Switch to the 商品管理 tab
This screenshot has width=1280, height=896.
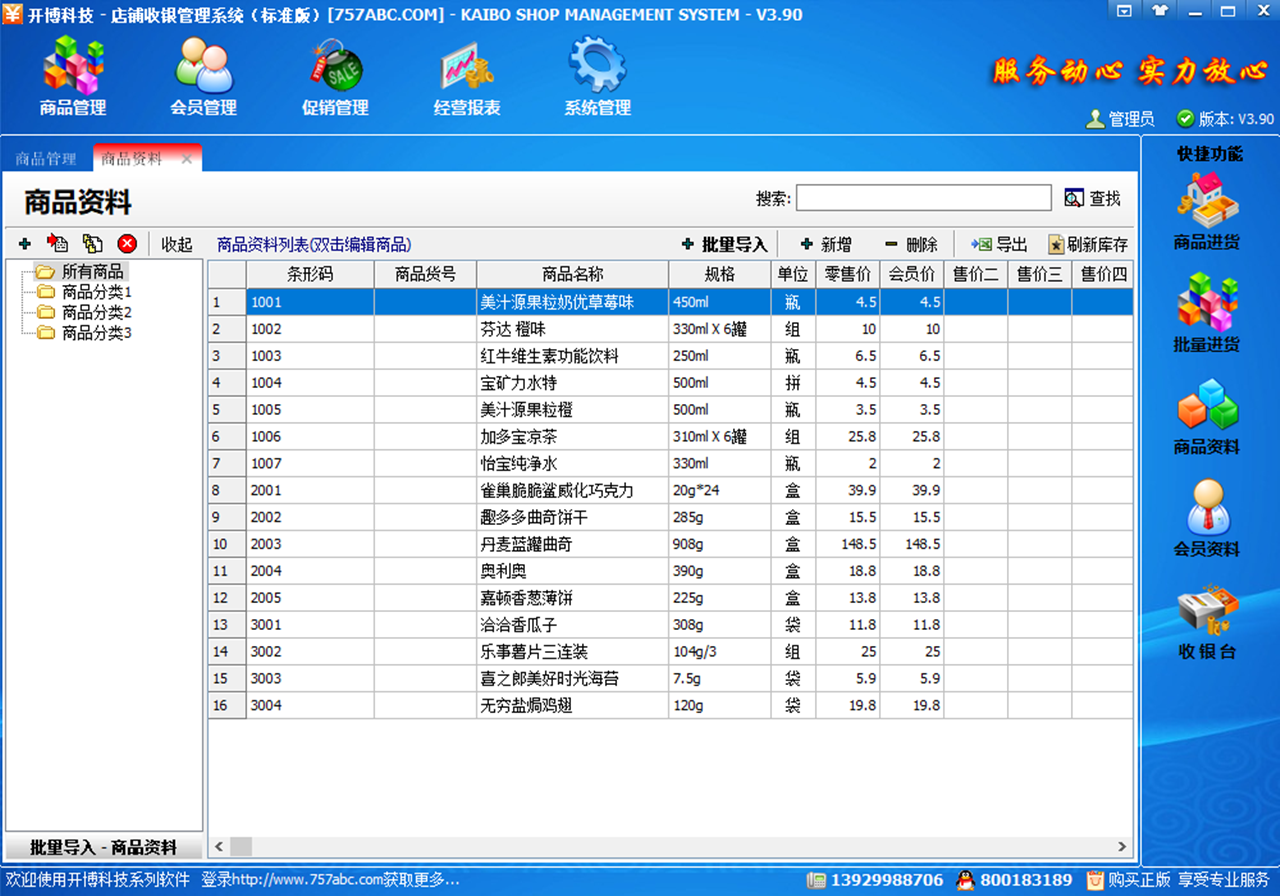pos(44,158)
